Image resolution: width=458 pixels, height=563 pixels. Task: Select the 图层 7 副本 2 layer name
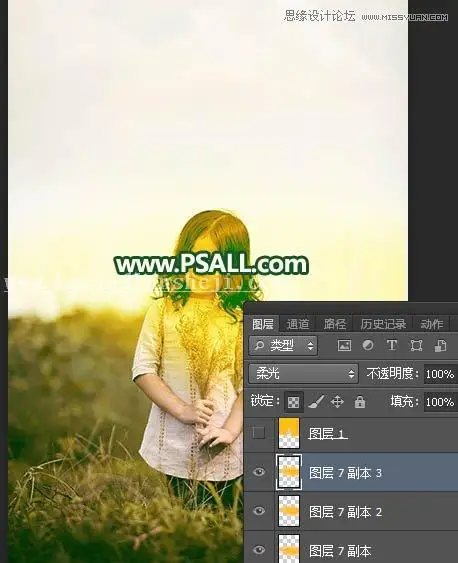tap(345, 512)
